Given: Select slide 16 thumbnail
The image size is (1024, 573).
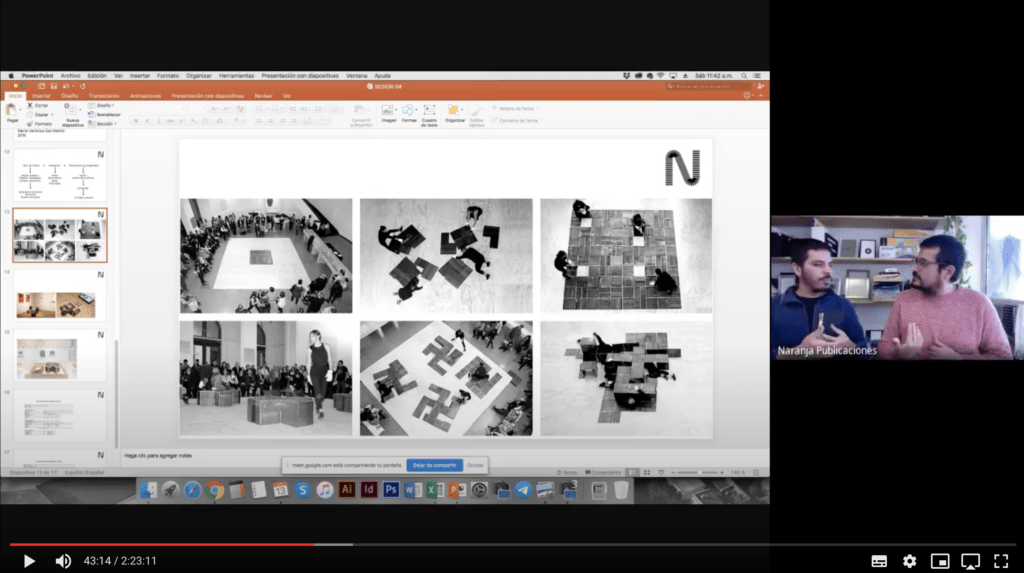Looking at the screenshot, I should coord(59,416).
